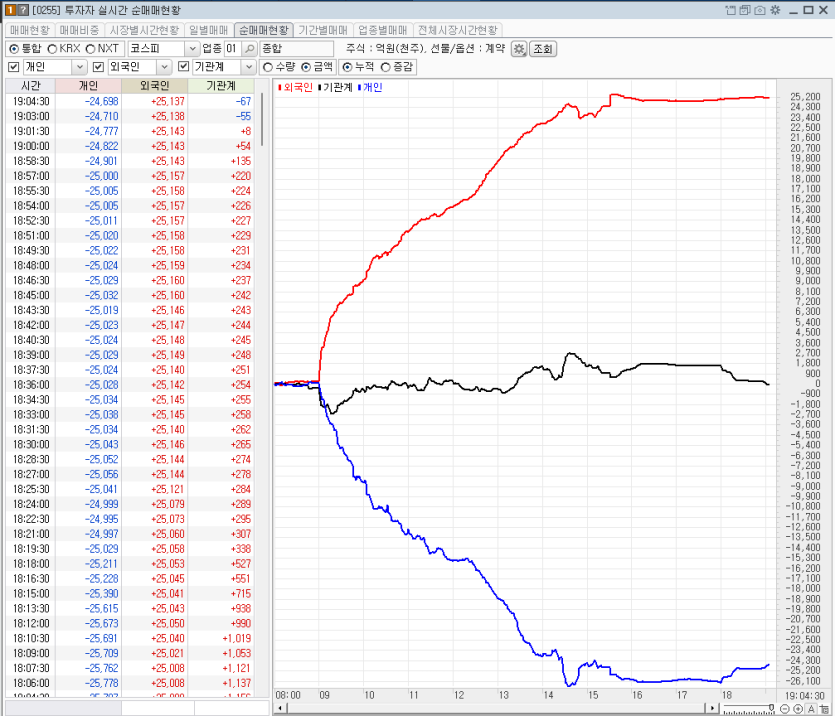Click the duplicate-window icon in title bar
This screenshot has height=716, width=835.
745,10
